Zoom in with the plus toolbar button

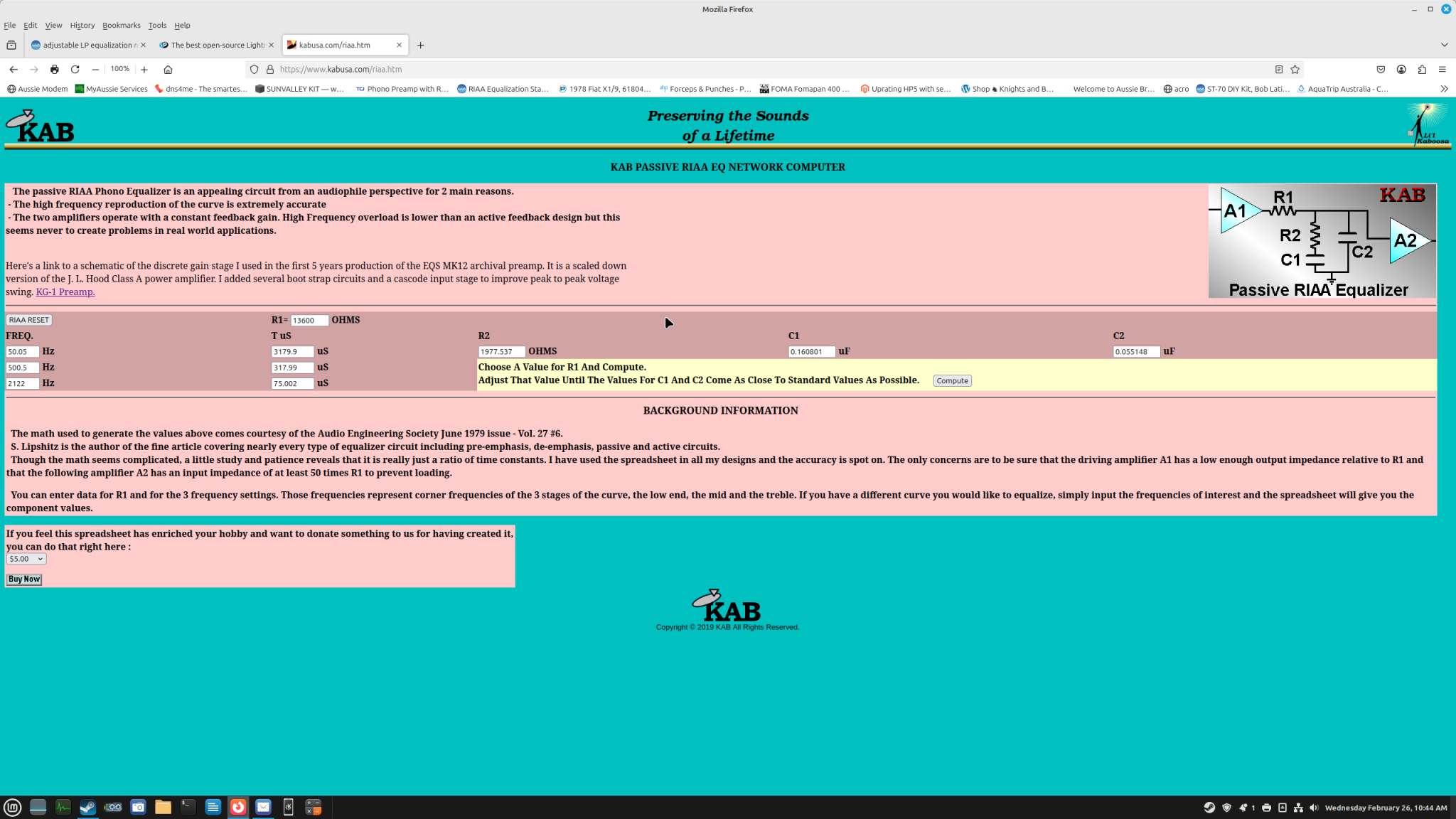tap(144, 69)
